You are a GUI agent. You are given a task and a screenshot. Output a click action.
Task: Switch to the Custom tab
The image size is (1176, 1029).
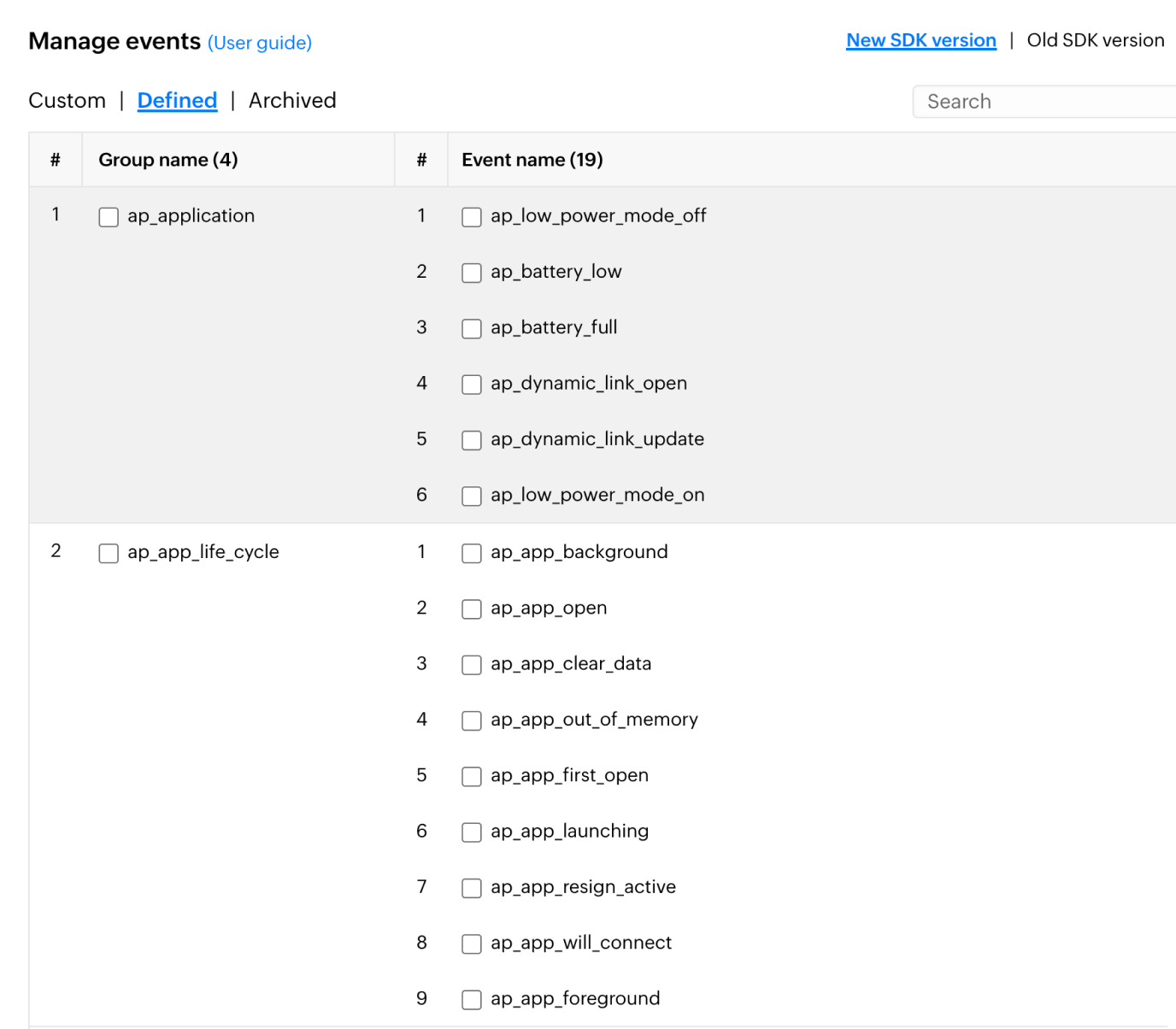pos(67,100)
